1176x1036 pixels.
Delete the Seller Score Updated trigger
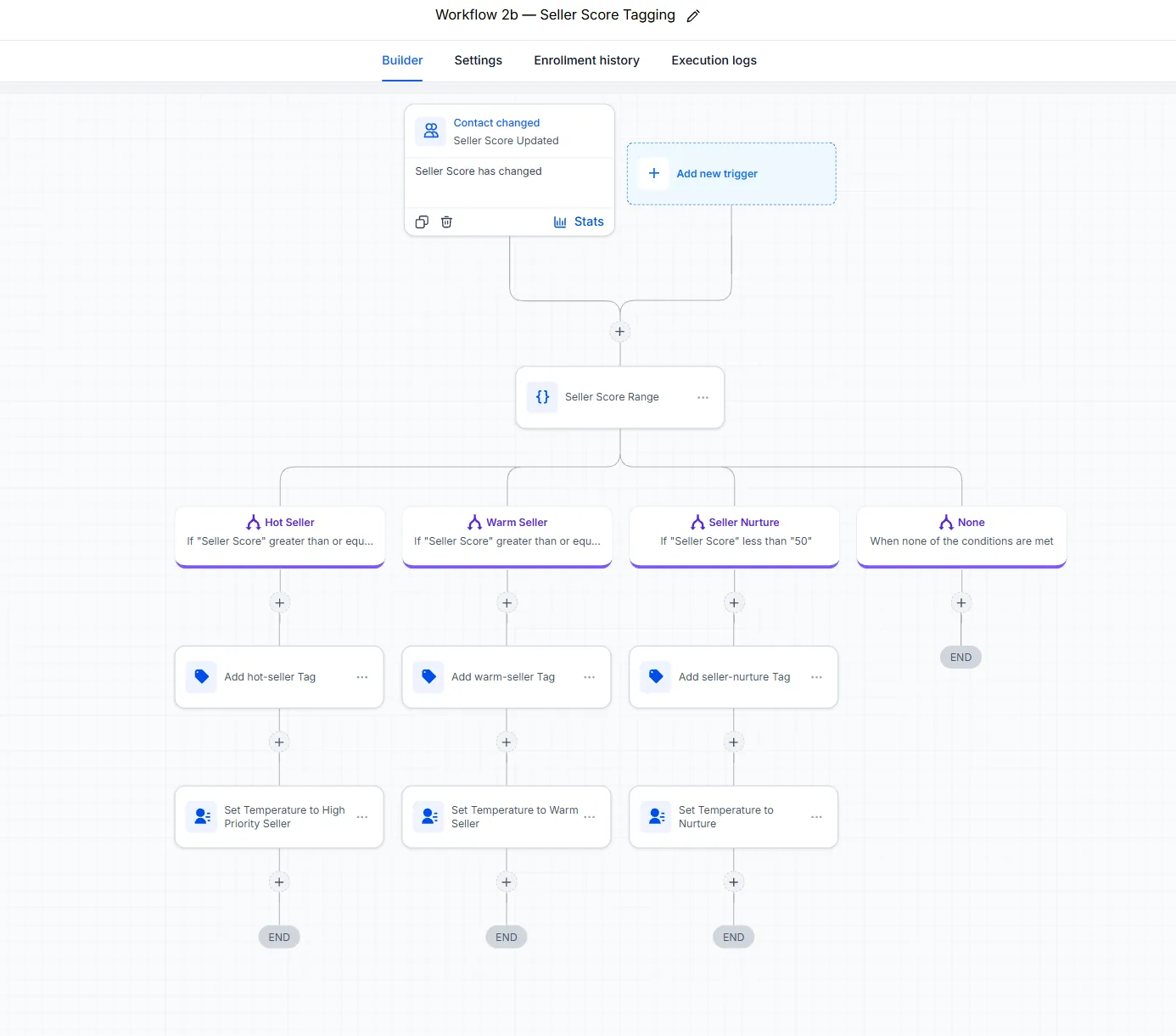pos(446,222)
